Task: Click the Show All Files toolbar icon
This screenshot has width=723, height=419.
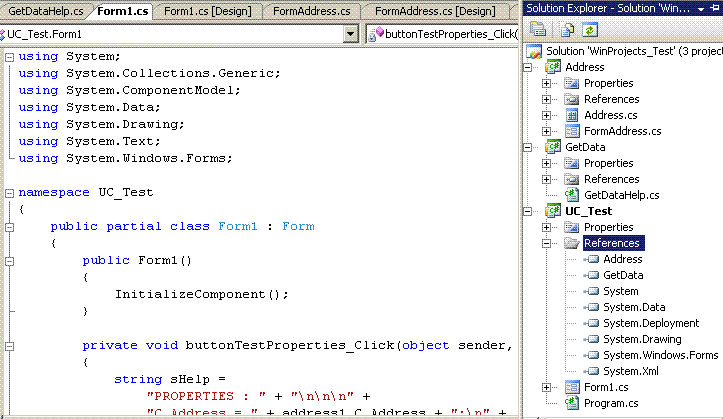Action: tap(567, 30)
